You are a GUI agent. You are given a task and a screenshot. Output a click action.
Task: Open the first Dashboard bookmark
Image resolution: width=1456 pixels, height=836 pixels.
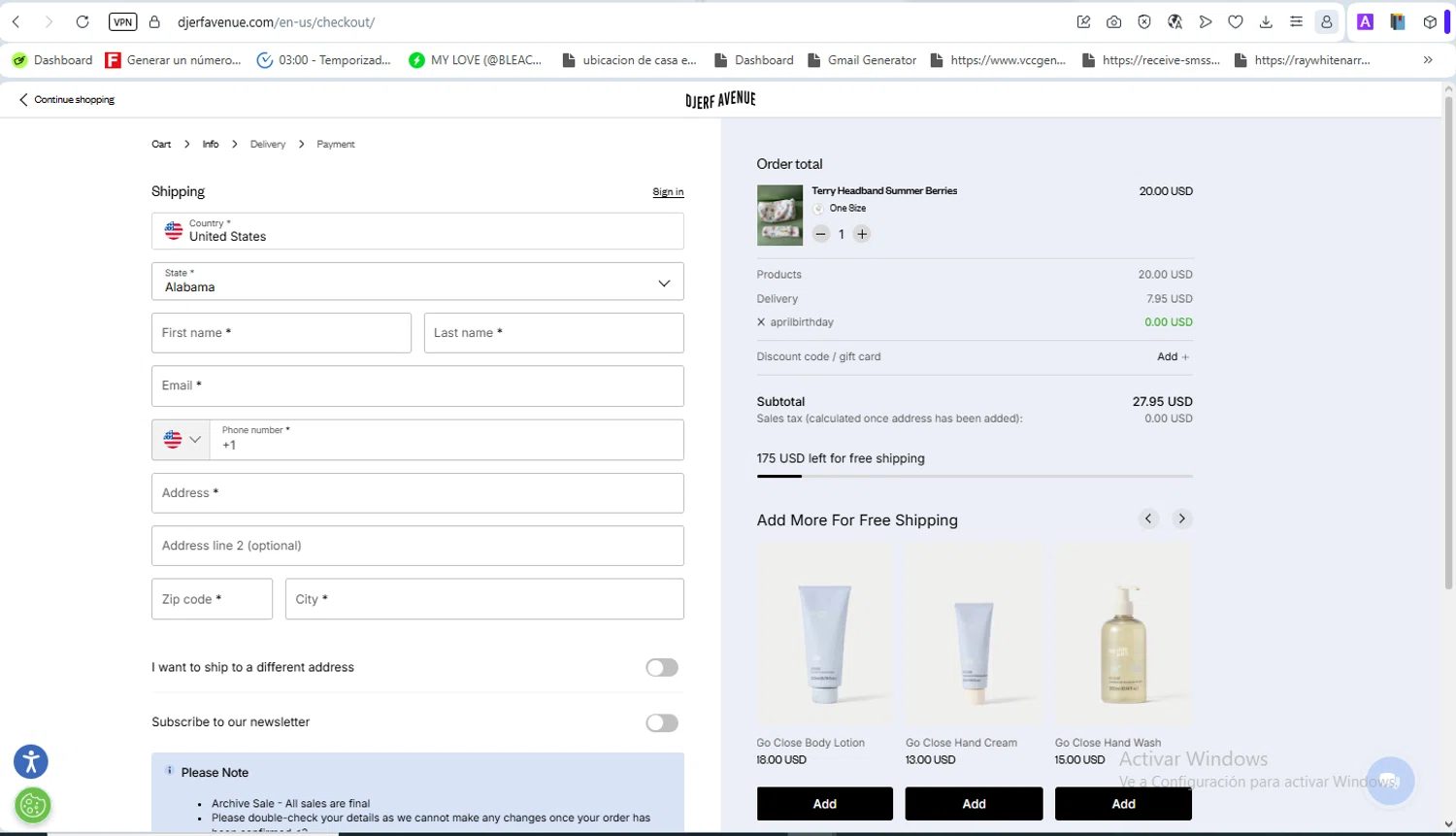[x=52, y=60]
